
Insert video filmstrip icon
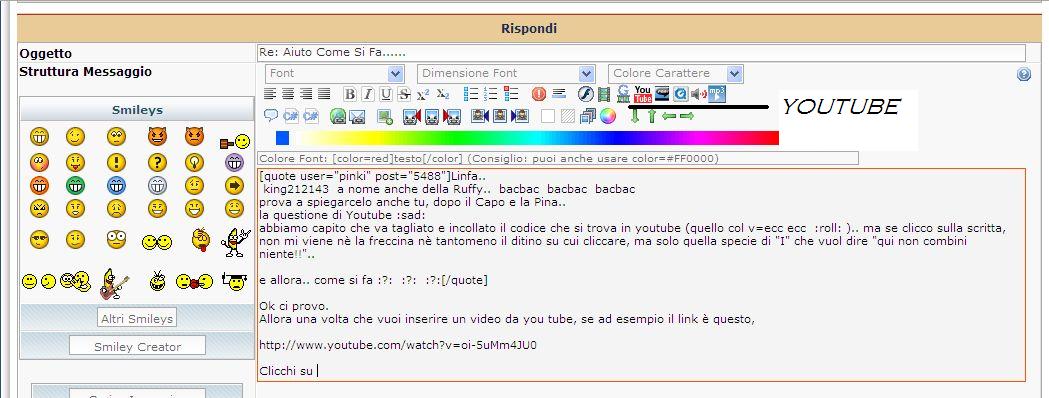coord(604,94)
